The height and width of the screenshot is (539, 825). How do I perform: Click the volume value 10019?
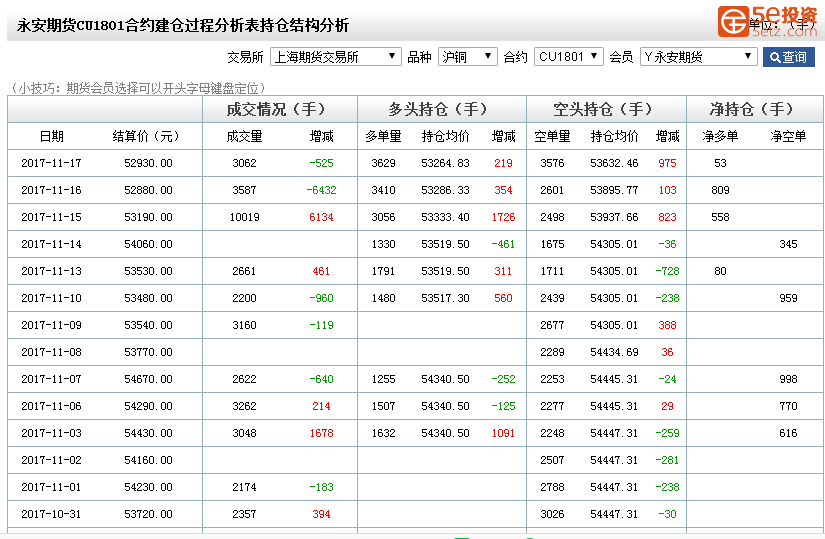coord(245,217)
